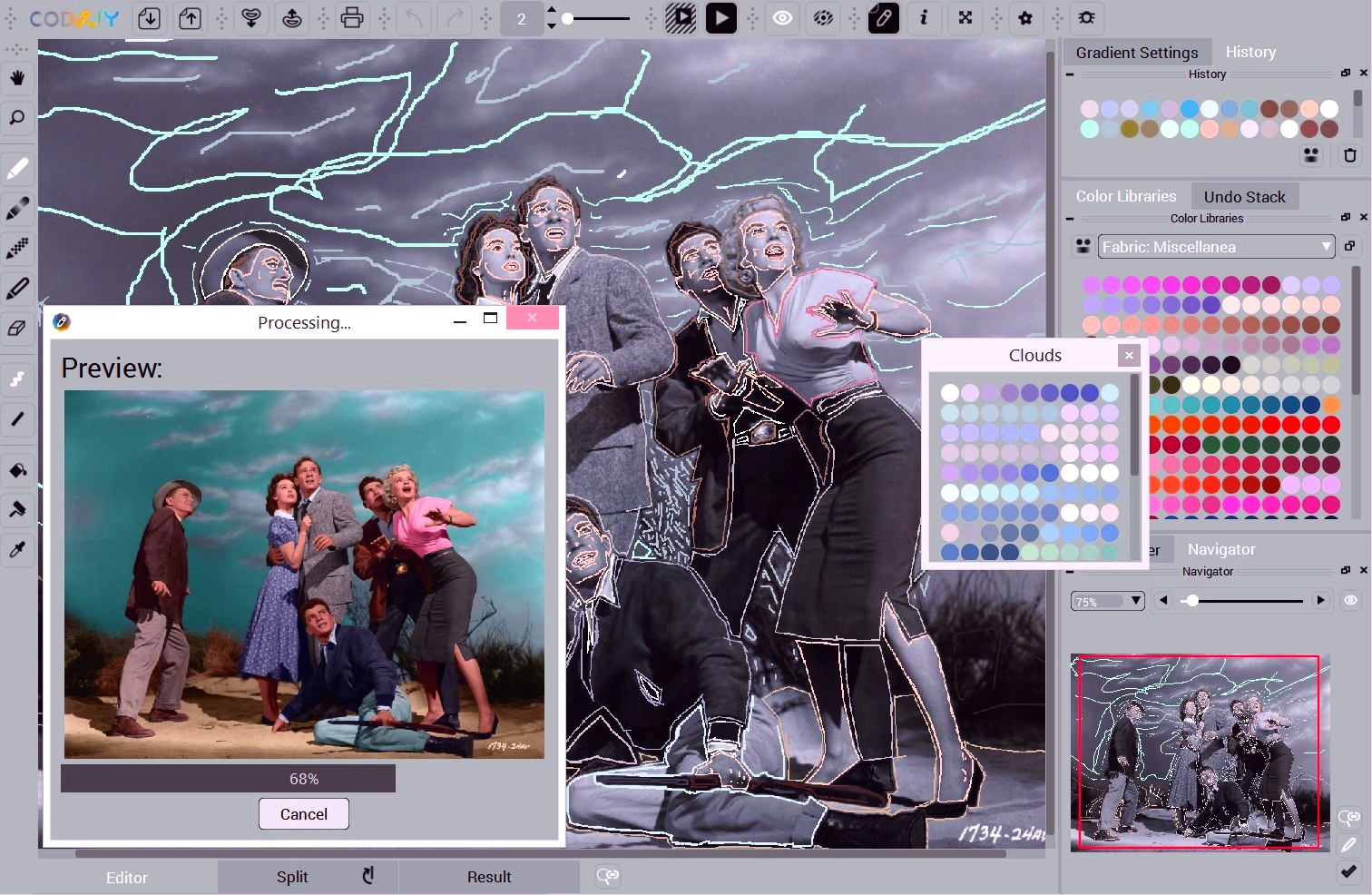Click the brush size slider handle
1372x895 pixels.
click(568, 18)
